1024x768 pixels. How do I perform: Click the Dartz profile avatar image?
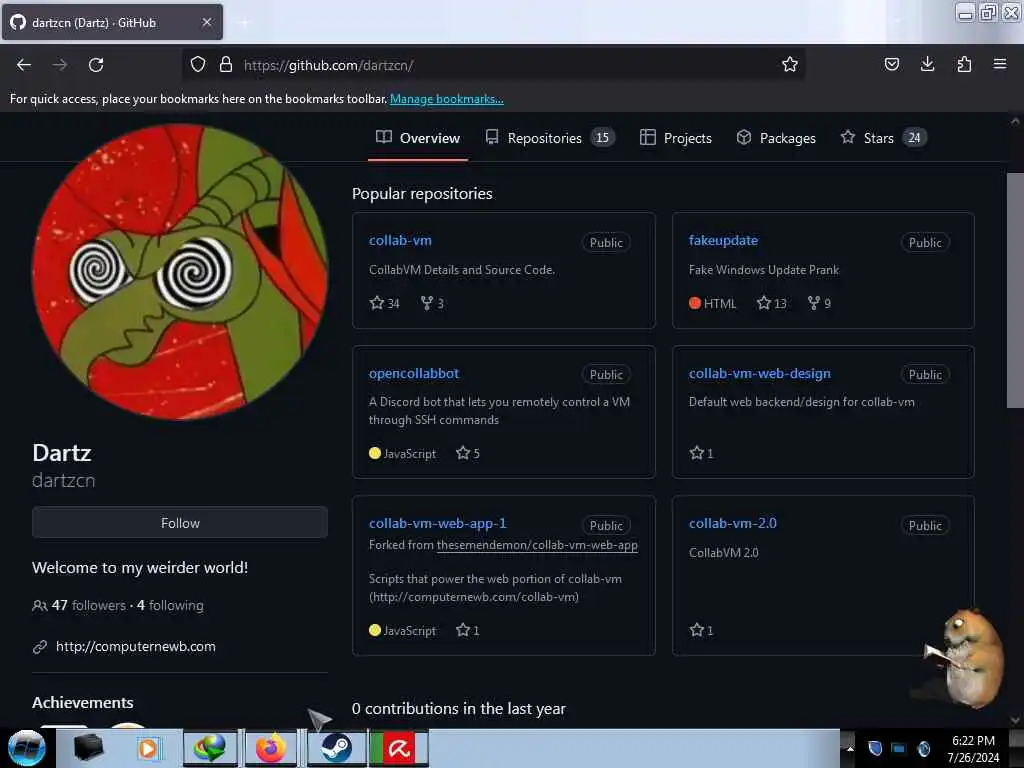coord(180,272)
